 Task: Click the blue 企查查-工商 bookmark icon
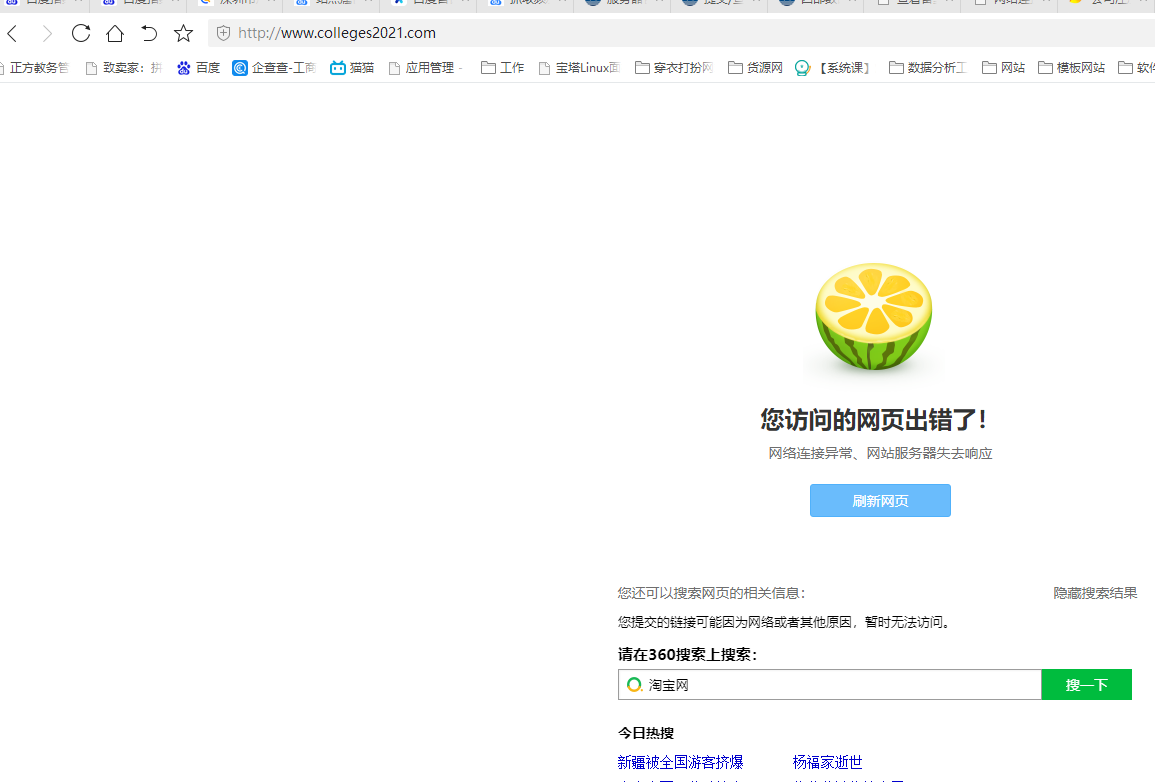(x=239, y=68)
